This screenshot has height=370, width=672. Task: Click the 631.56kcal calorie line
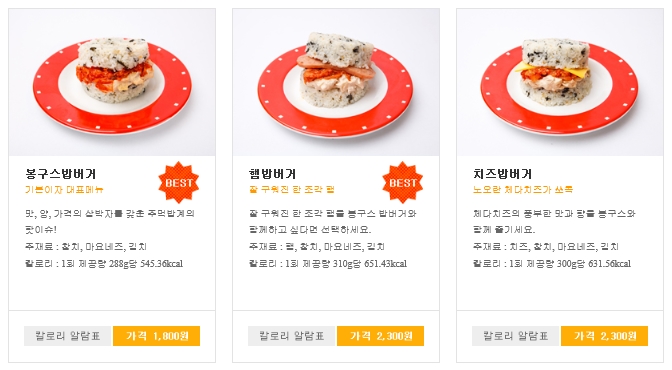(x=552, y=263)
